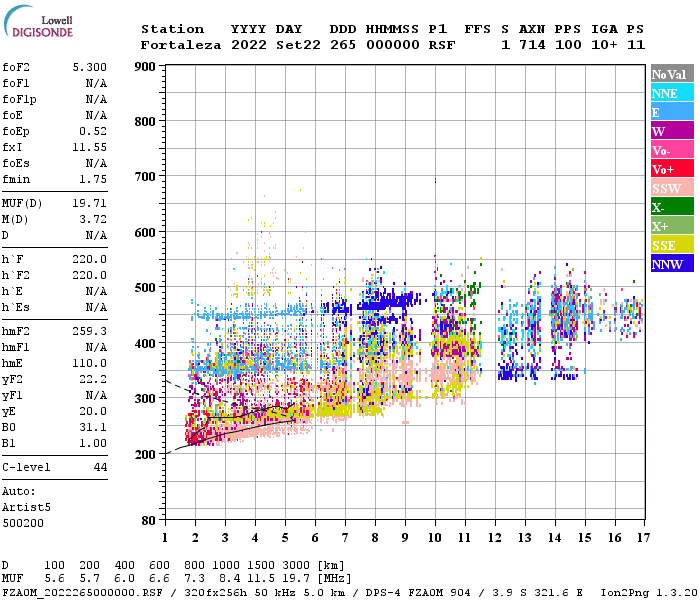Click the Fortaleza station name
Image resolution: width=700 pixels, height=600 pixels.
click(x=181, y=45)
